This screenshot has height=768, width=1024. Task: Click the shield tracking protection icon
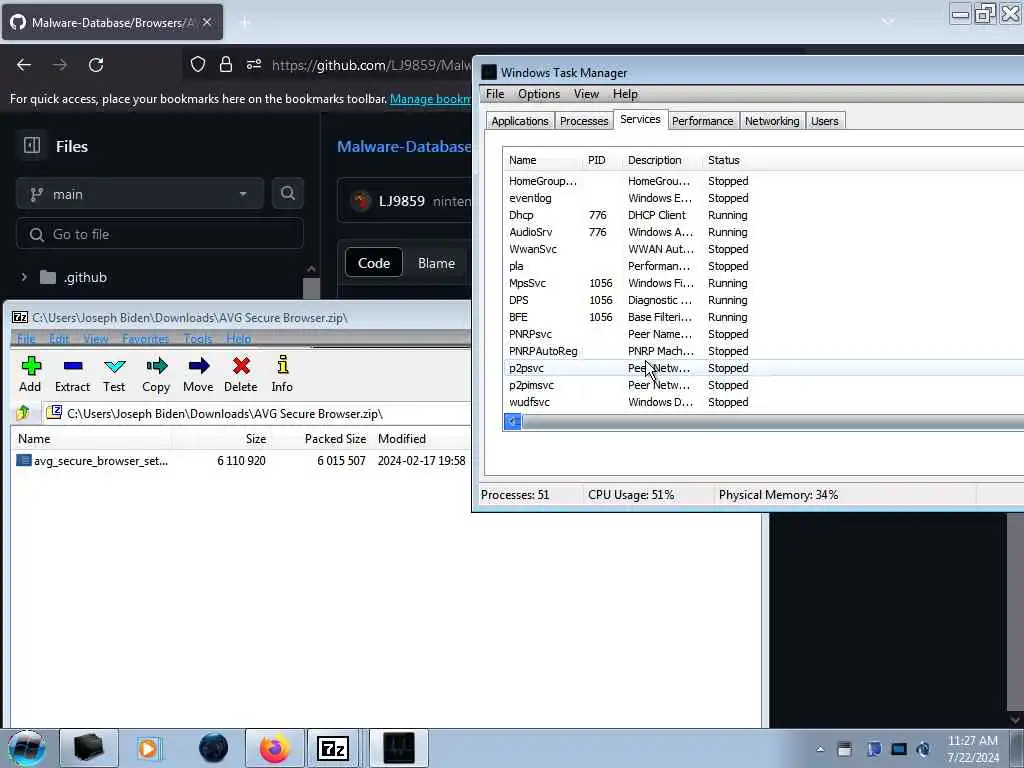click(198, 64)
